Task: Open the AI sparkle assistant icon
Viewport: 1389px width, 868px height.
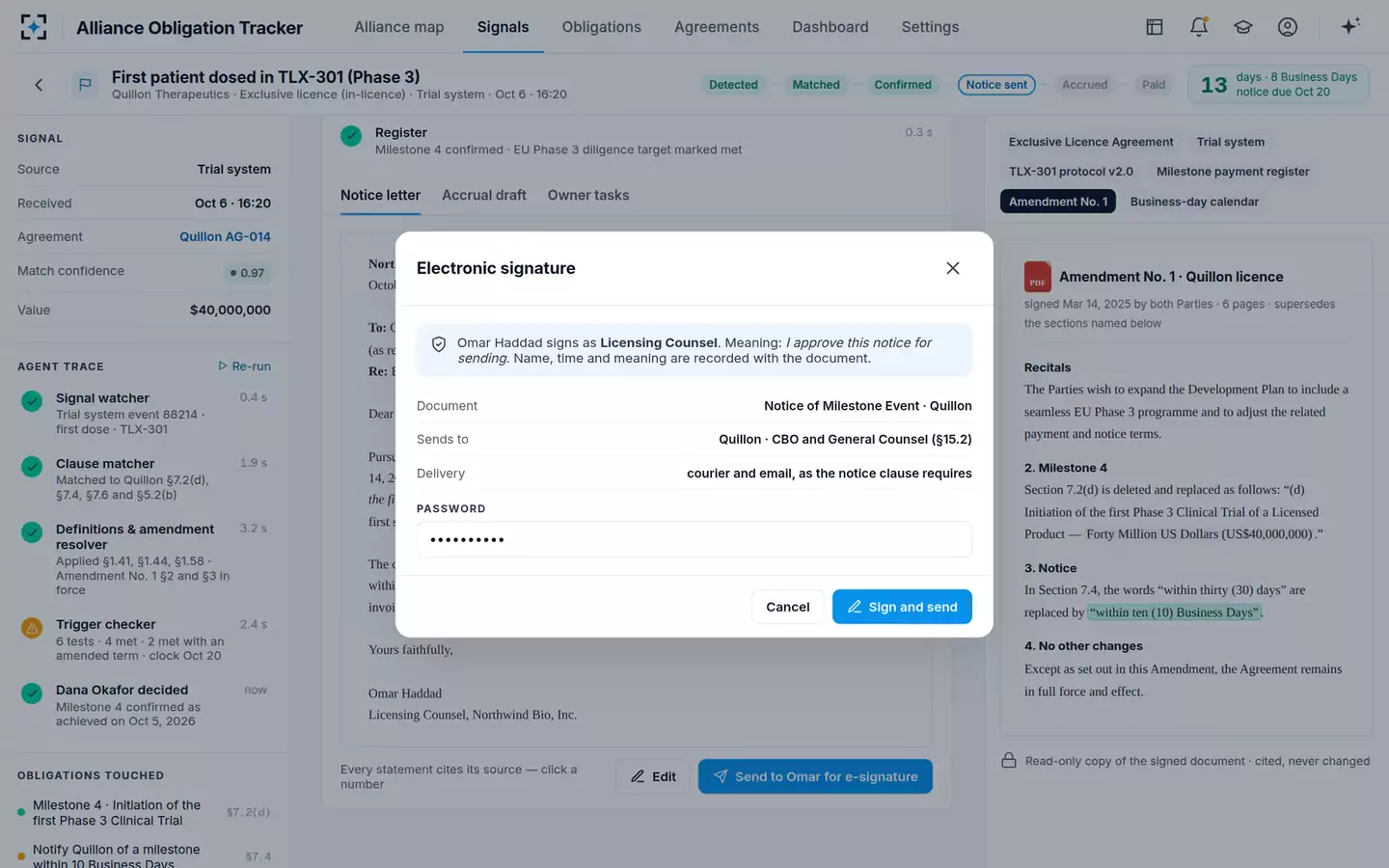Action: [1350, 26]
